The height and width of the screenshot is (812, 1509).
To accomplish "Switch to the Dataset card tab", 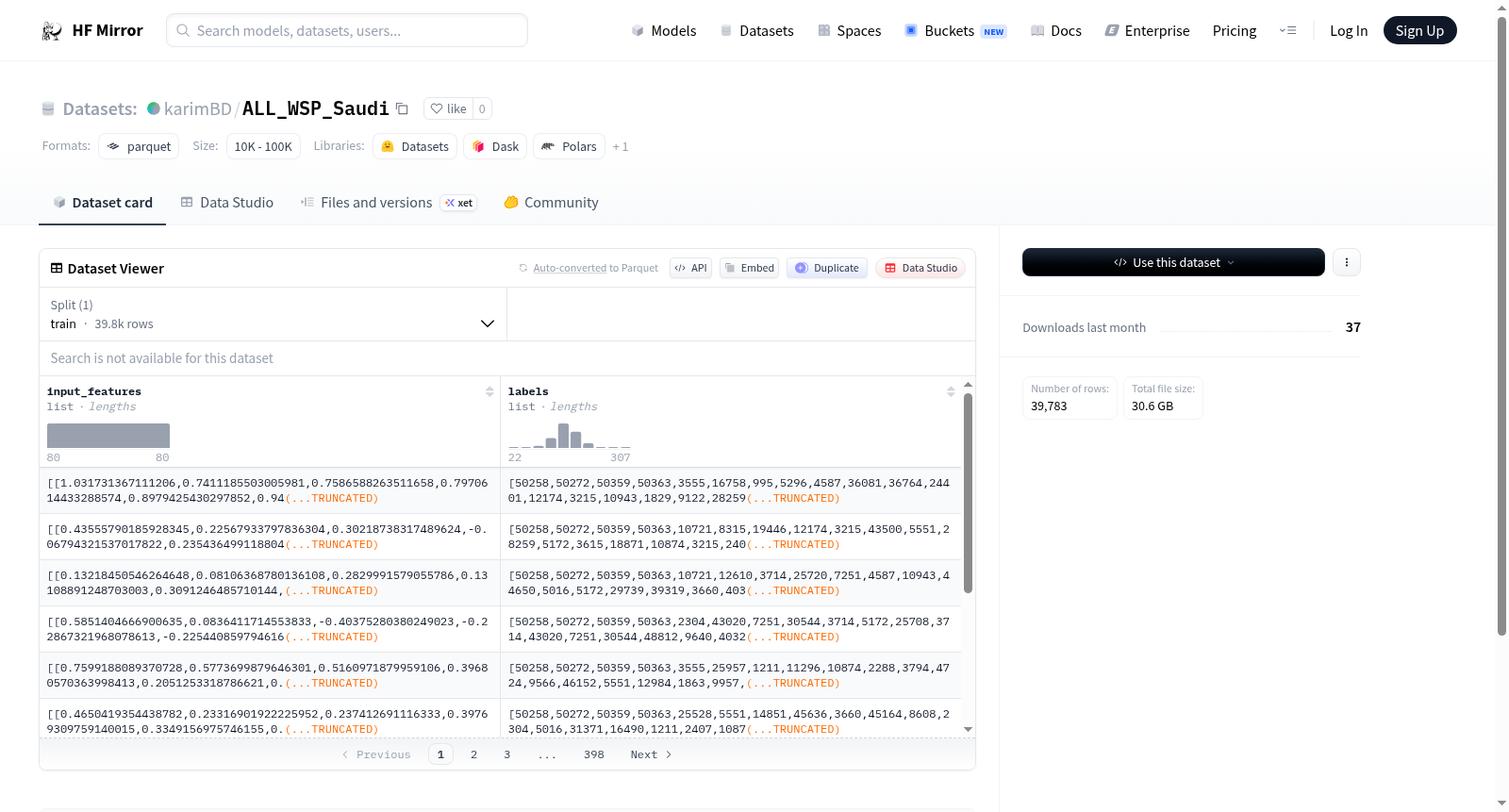I will pos(103,203).
